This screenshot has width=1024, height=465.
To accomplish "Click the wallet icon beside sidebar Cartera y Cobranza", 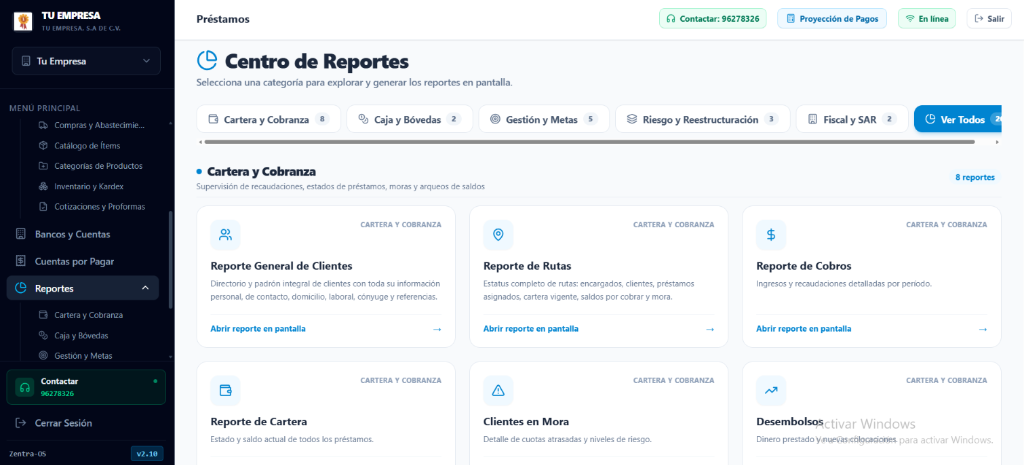I will [43, 315].
